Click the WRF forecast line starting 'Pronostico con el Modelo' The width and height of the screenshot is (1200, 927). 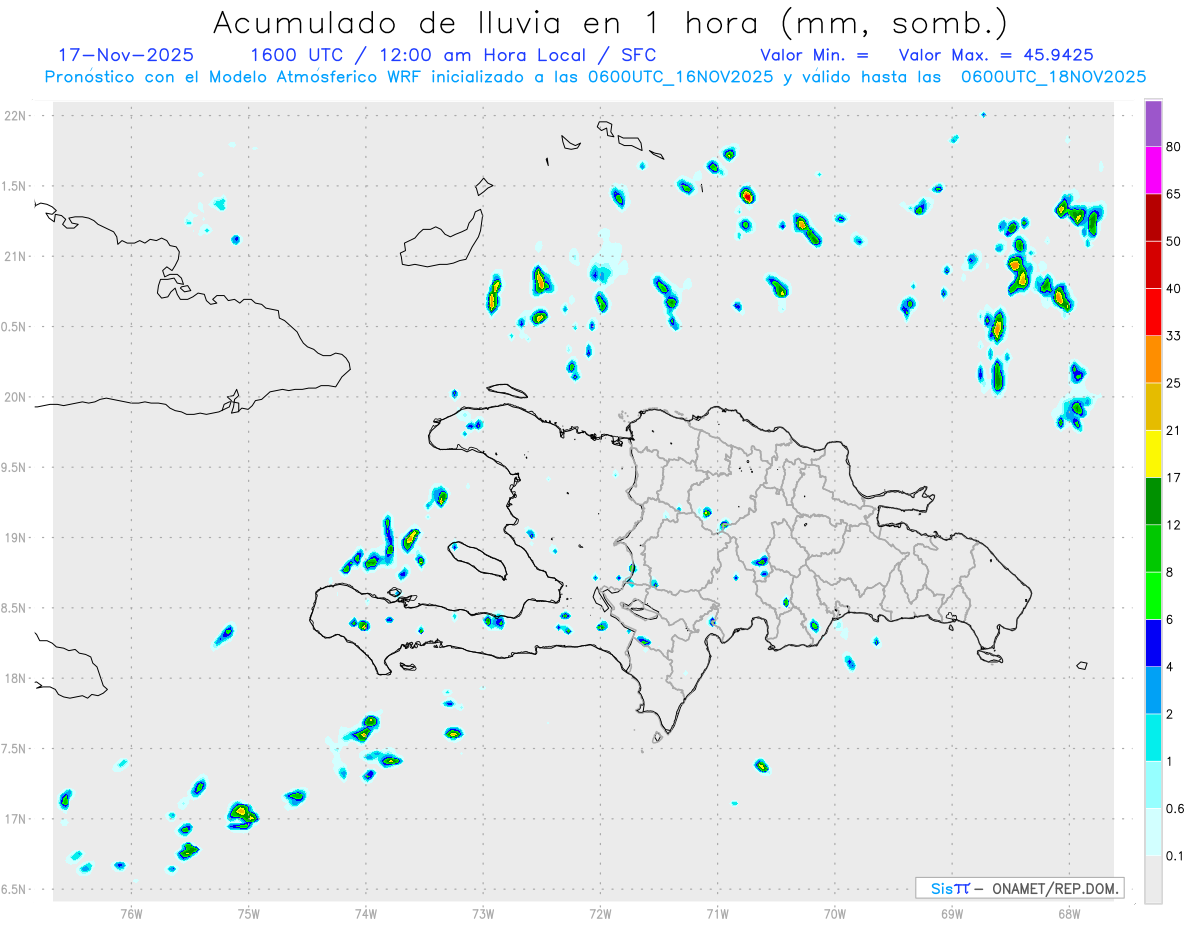click(x=595, y=77)
